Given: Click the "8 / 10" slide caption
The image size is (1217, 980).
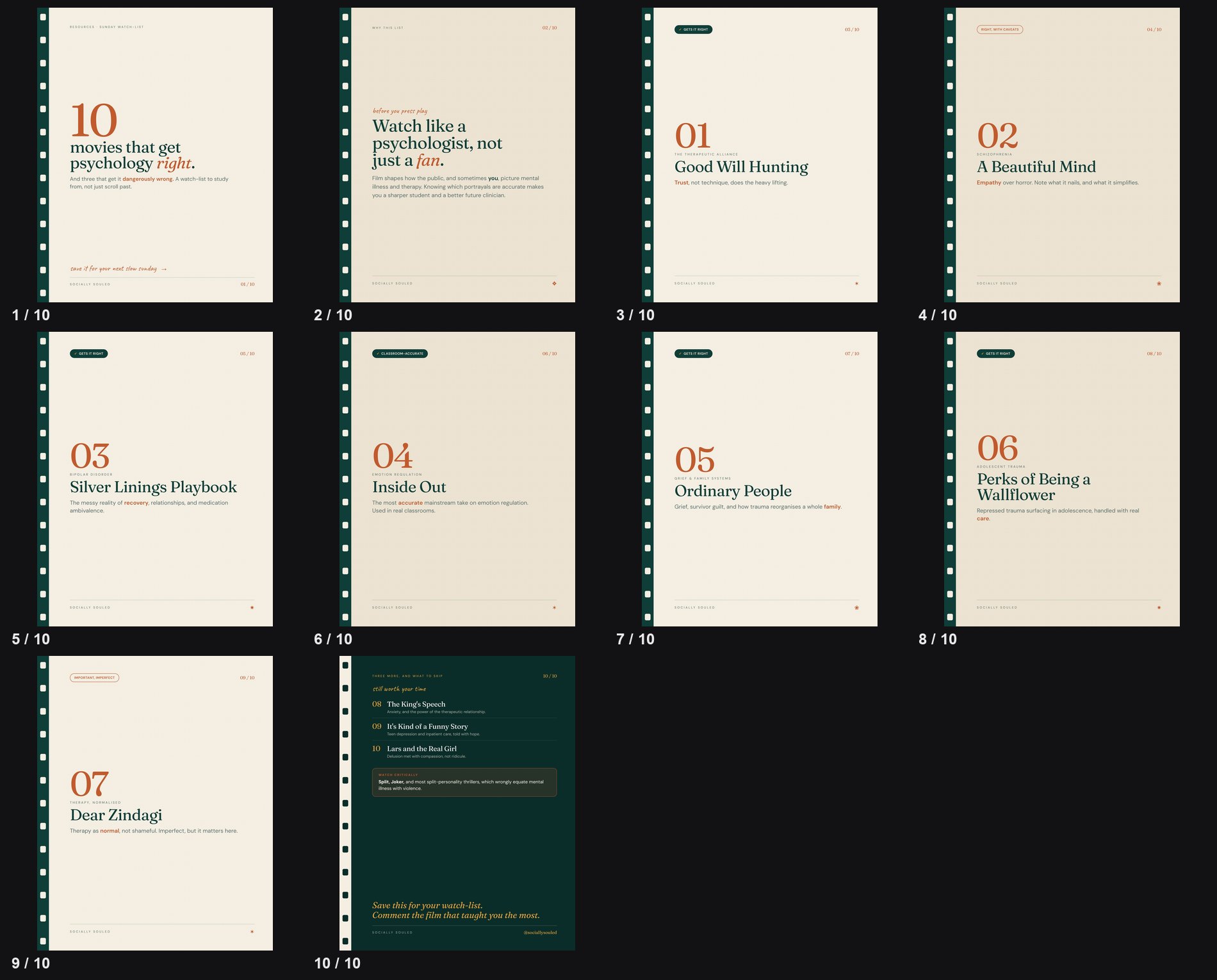Looking at the screenshot, I should tap(938, 639).
